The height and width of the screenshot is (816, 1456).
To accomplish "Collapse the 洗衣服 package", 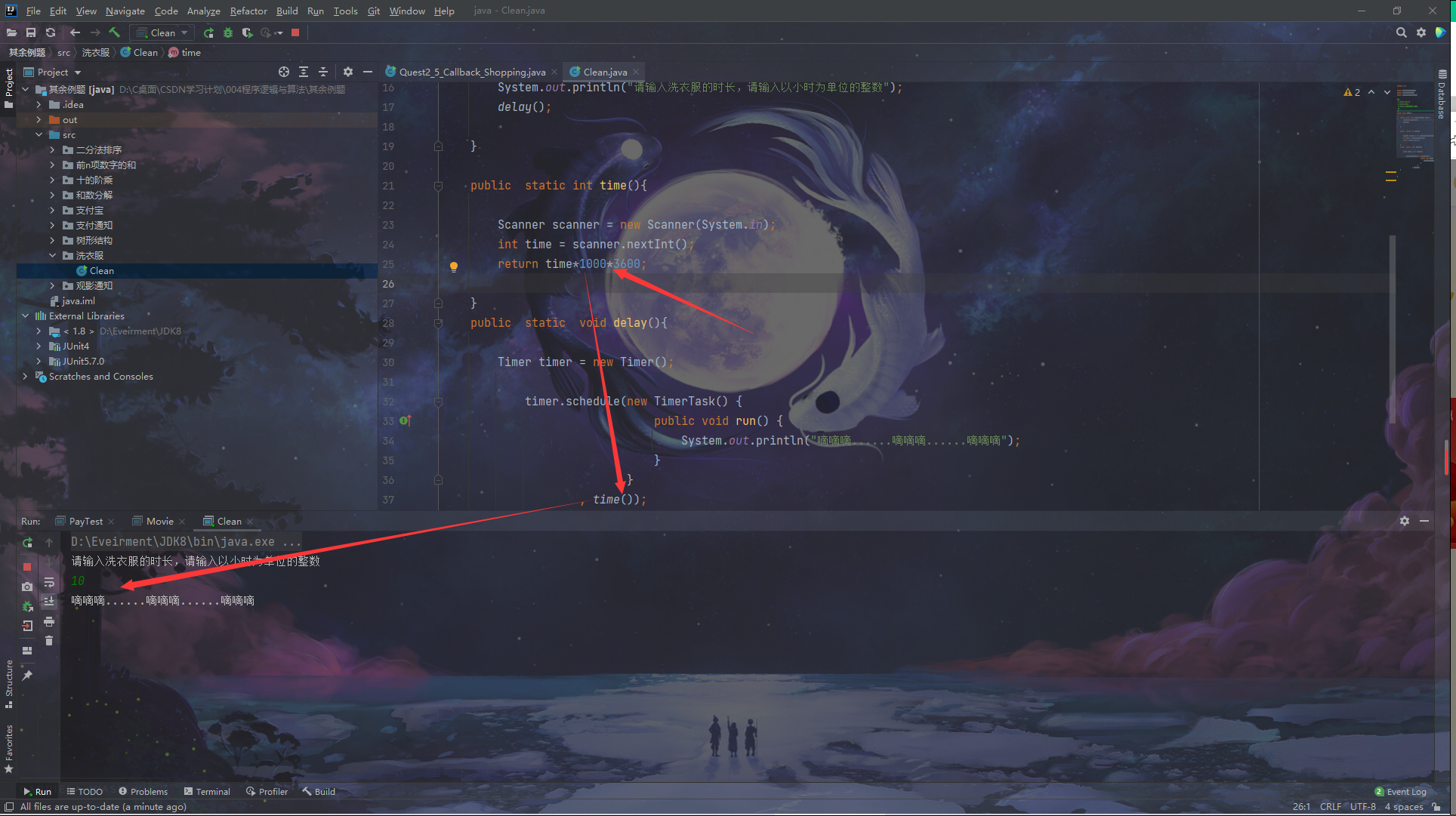I will point(53,255).
